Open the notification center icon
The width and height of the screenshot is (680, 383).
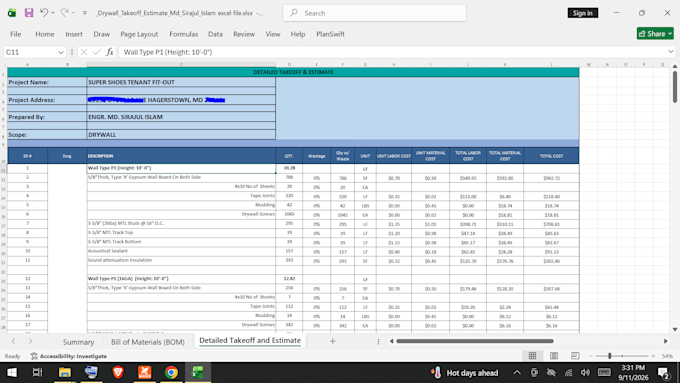663,373
